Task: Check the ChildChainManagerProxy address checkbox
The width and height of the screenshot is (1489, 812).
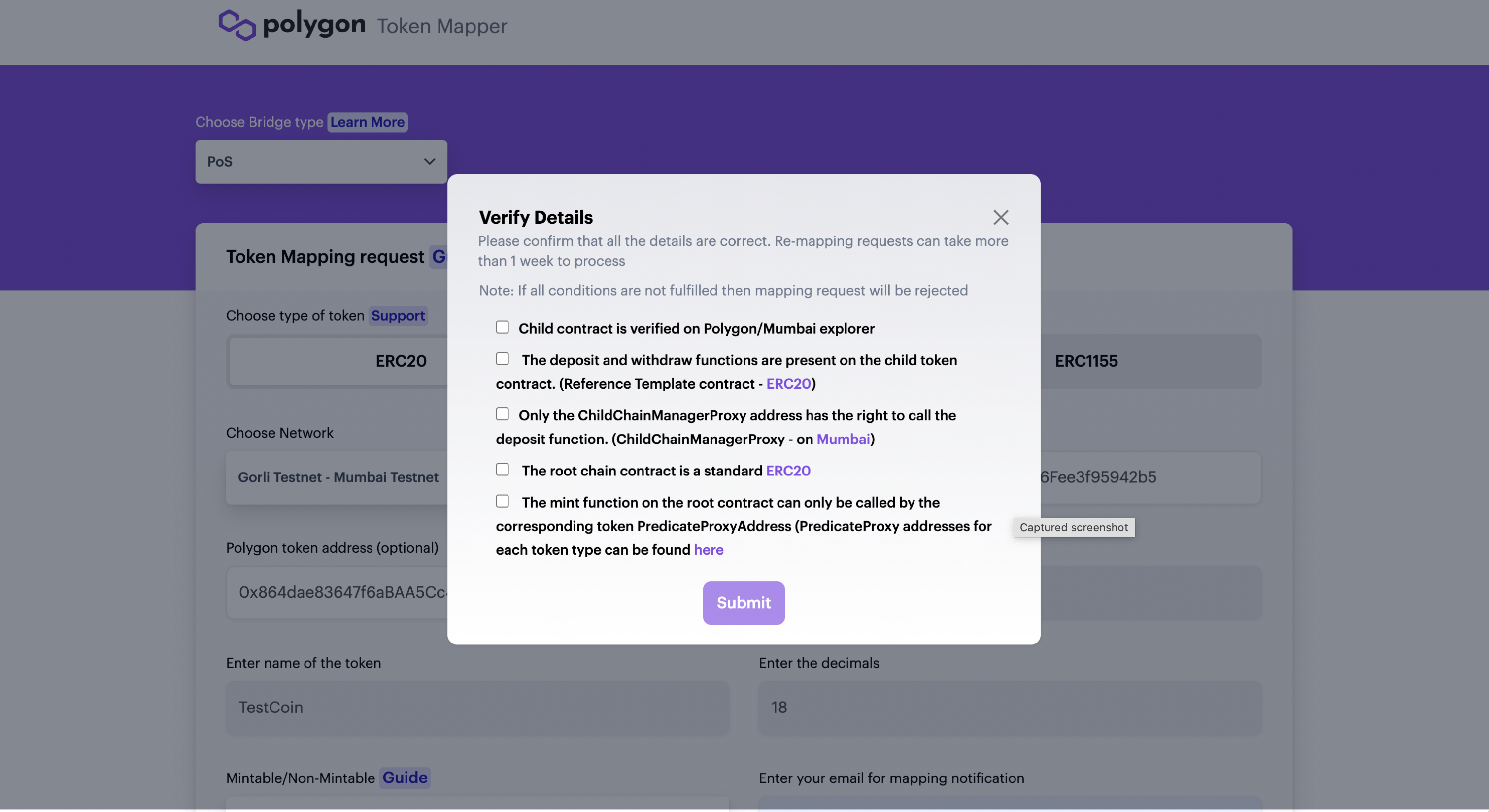Action: [x=502, y=414]
